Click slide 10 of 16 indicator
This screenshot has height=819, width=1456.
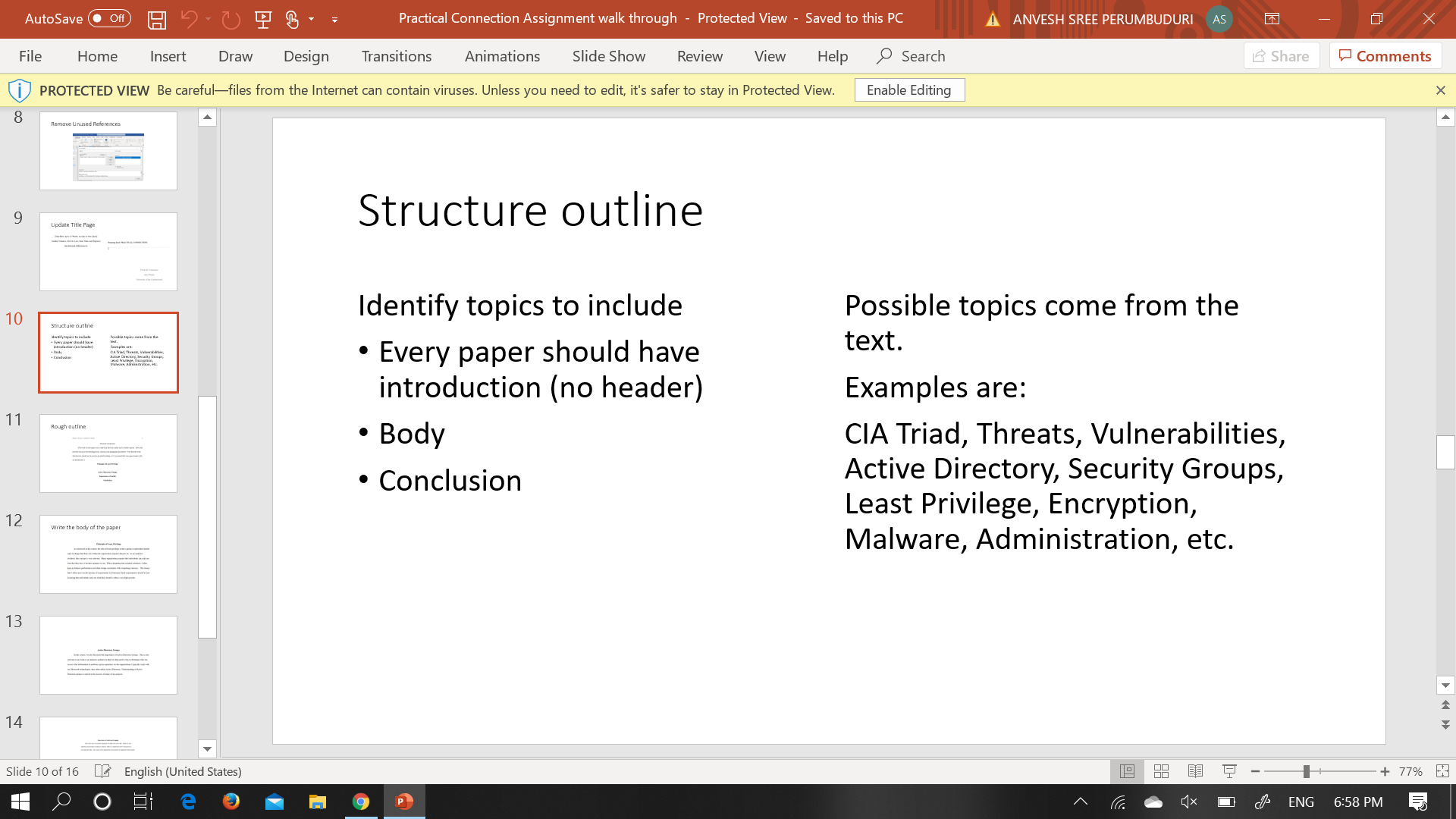coord(42,771)
